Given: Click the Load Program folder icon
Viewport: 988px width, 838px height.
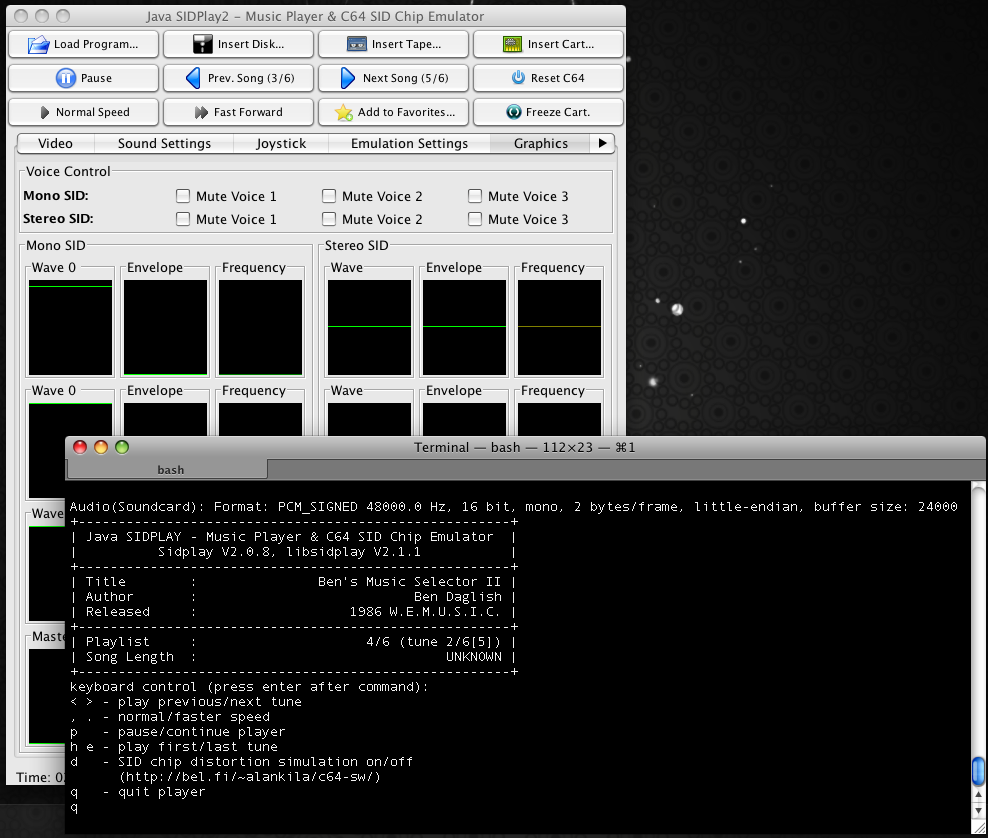Looking at the screenshot, I should [x=38, y=44].
